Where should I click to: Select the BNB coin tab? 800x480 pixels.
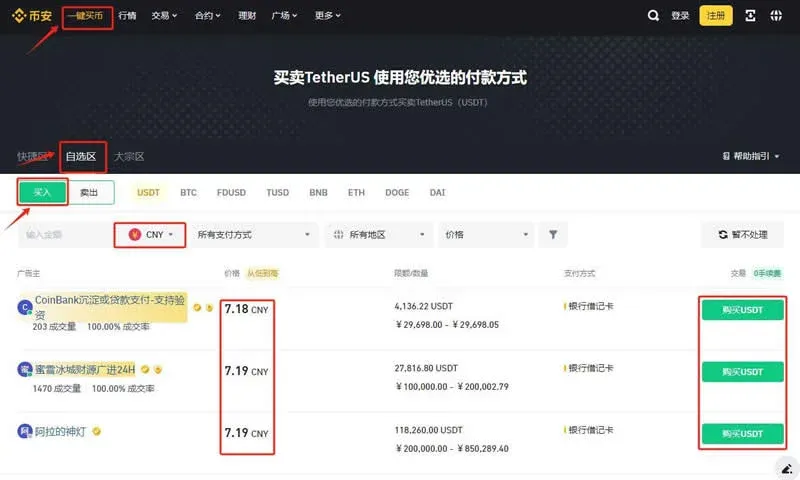[318, 192]
